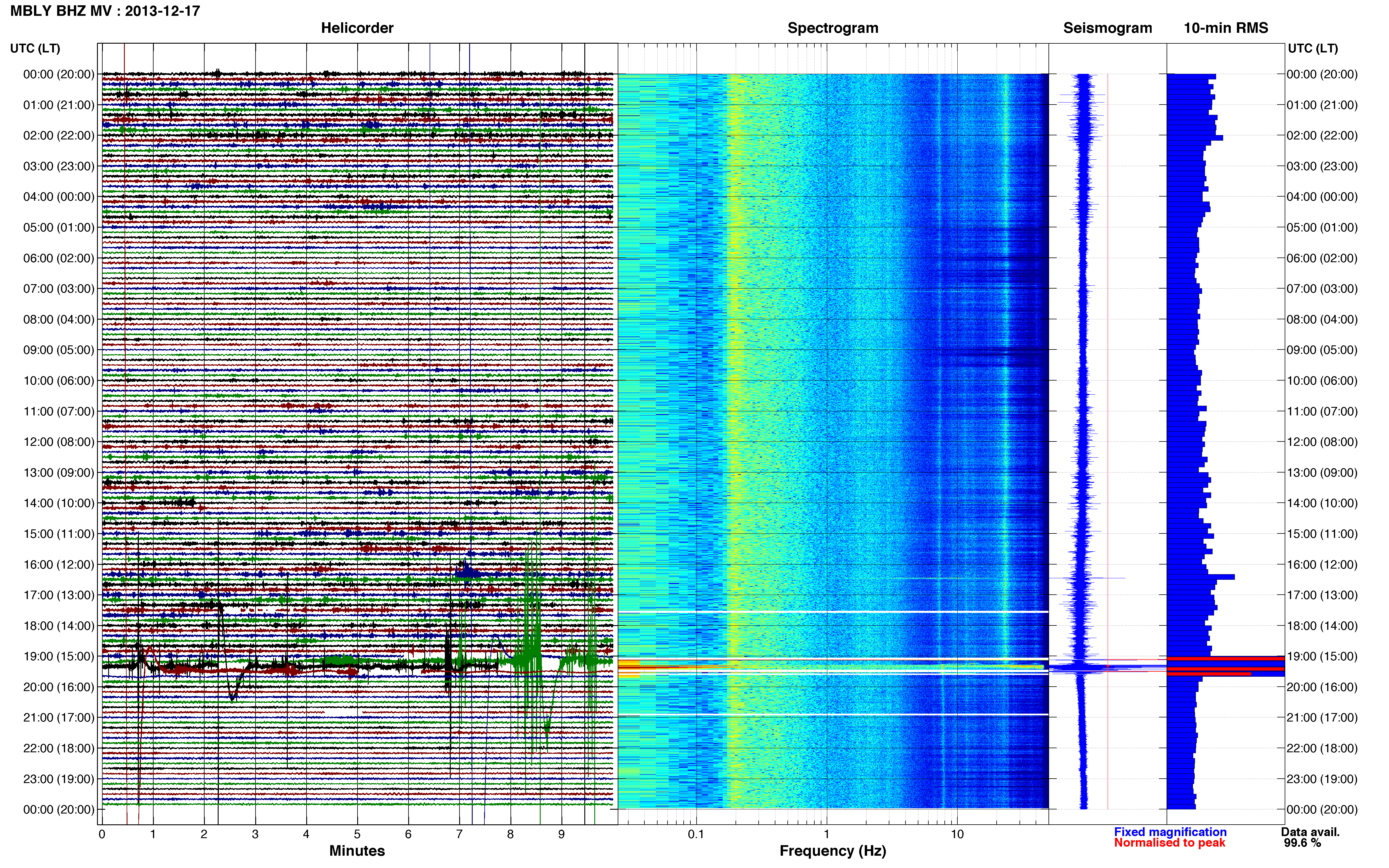Click left axis label 21:00 (17:00)
The image size is (1389, 868).
tap(59, 718)
